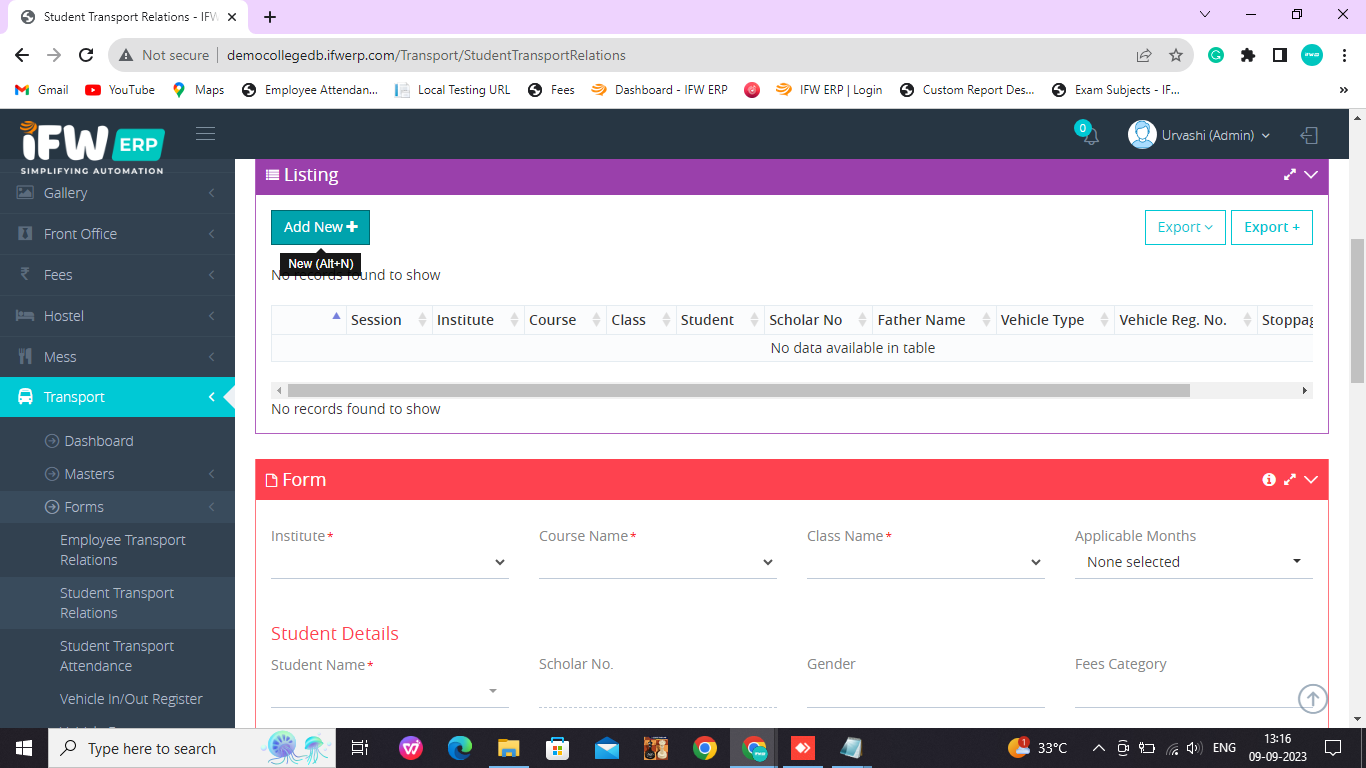Viewport: 1366px width, 768px height.
Task: Sort table by Scholar No column
Action: pyautogui.click(x=818, y=320)
